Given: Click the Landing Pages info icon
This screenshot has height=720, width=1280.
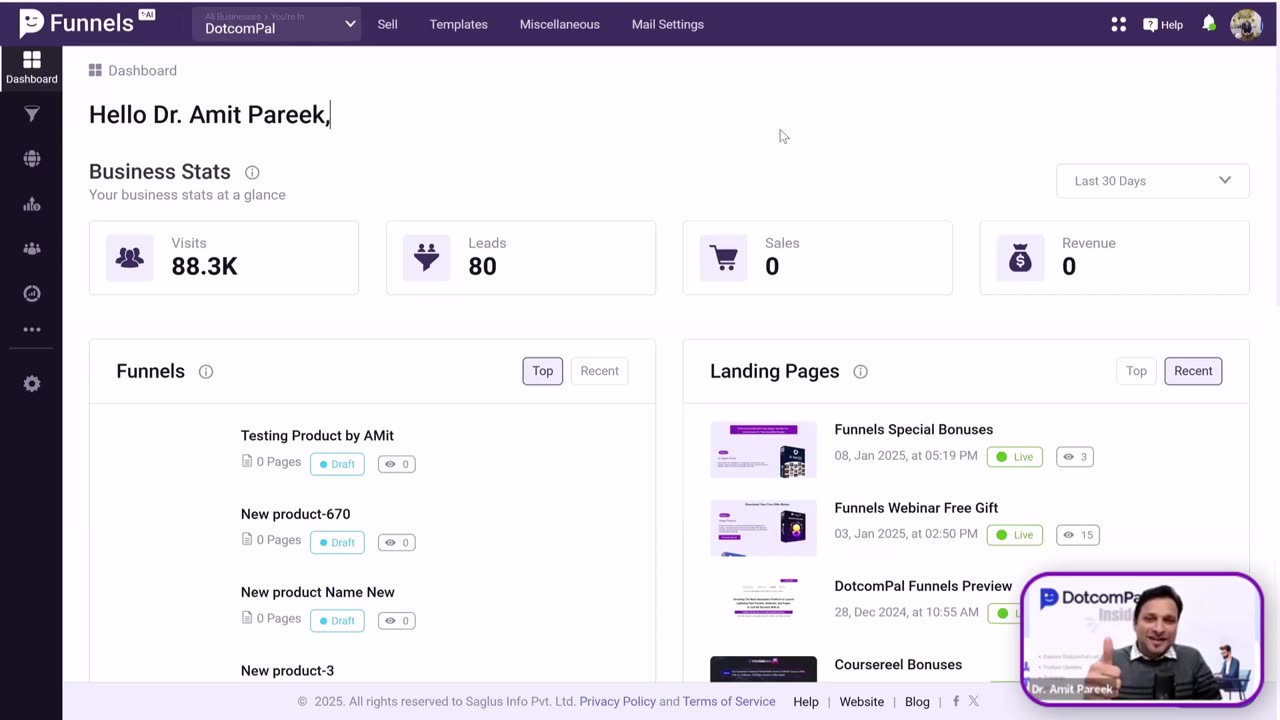Looking at the screenshot, I should [860, 372].
